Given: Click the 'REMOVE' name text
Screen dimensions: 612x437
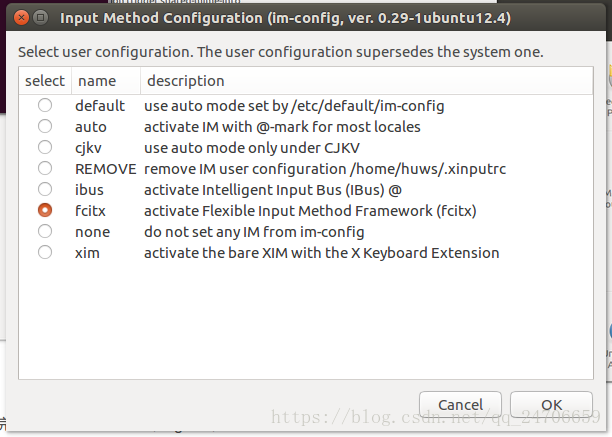Looking at the screenshot, I should (106, 169).
